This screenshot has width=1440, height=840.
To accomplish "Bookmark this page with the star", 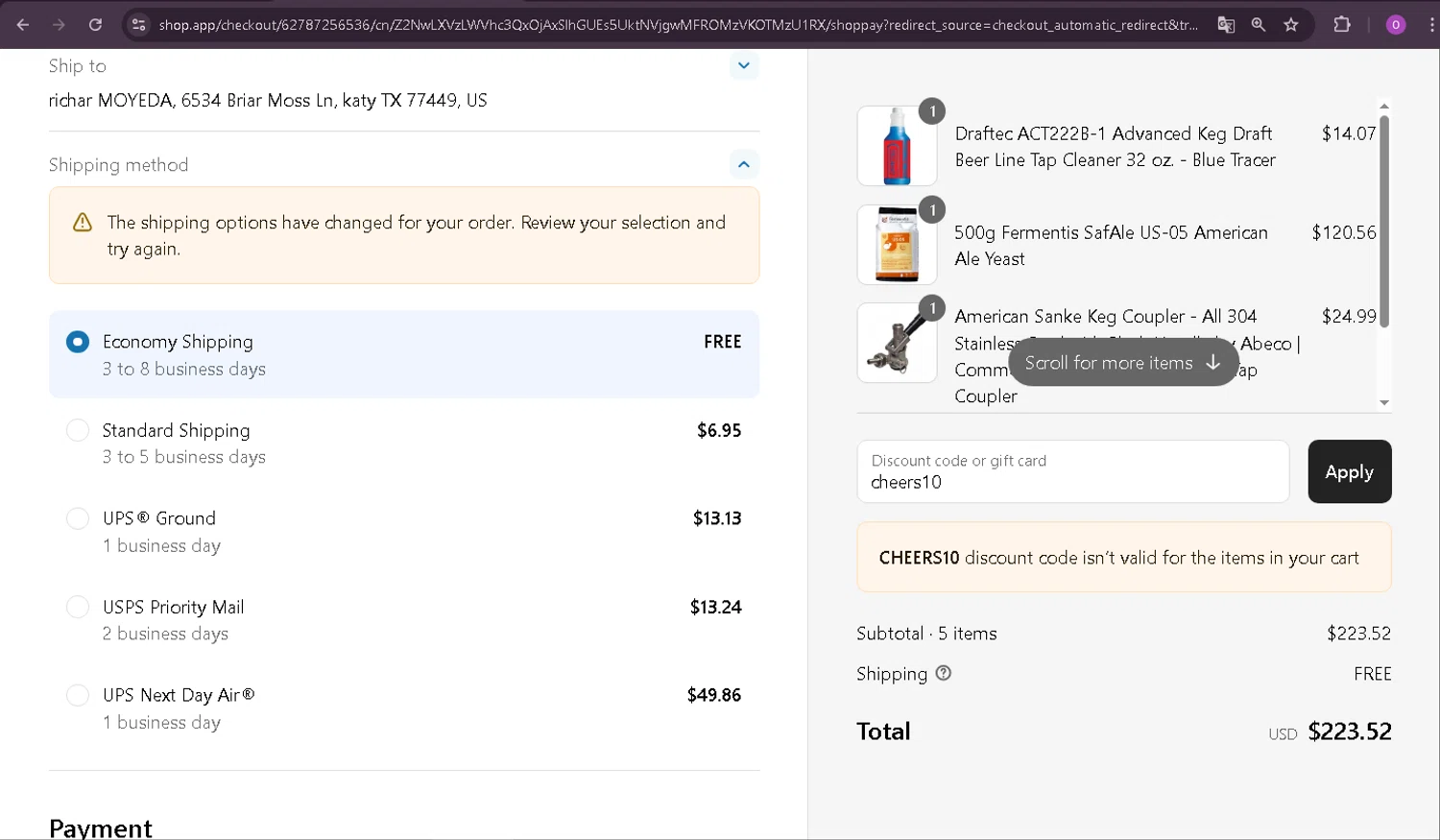I will (x=1291, y=25).
